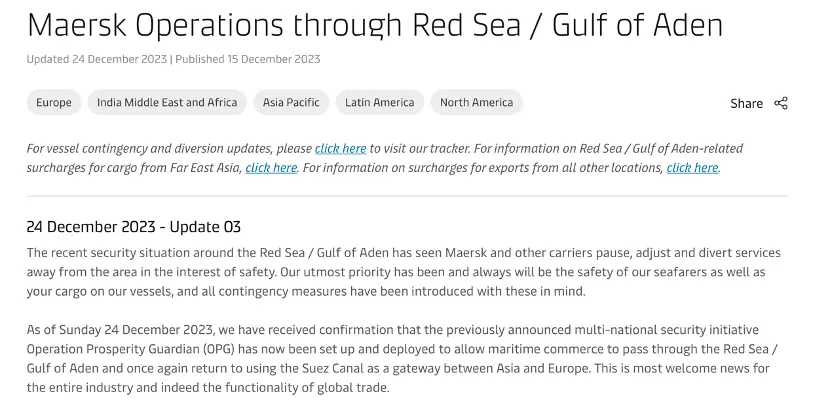Image resolution: width=830 pixels, height=400 pixels.
Task: Open click here link for Far East Asia surcharges
Action: point(271,168)
